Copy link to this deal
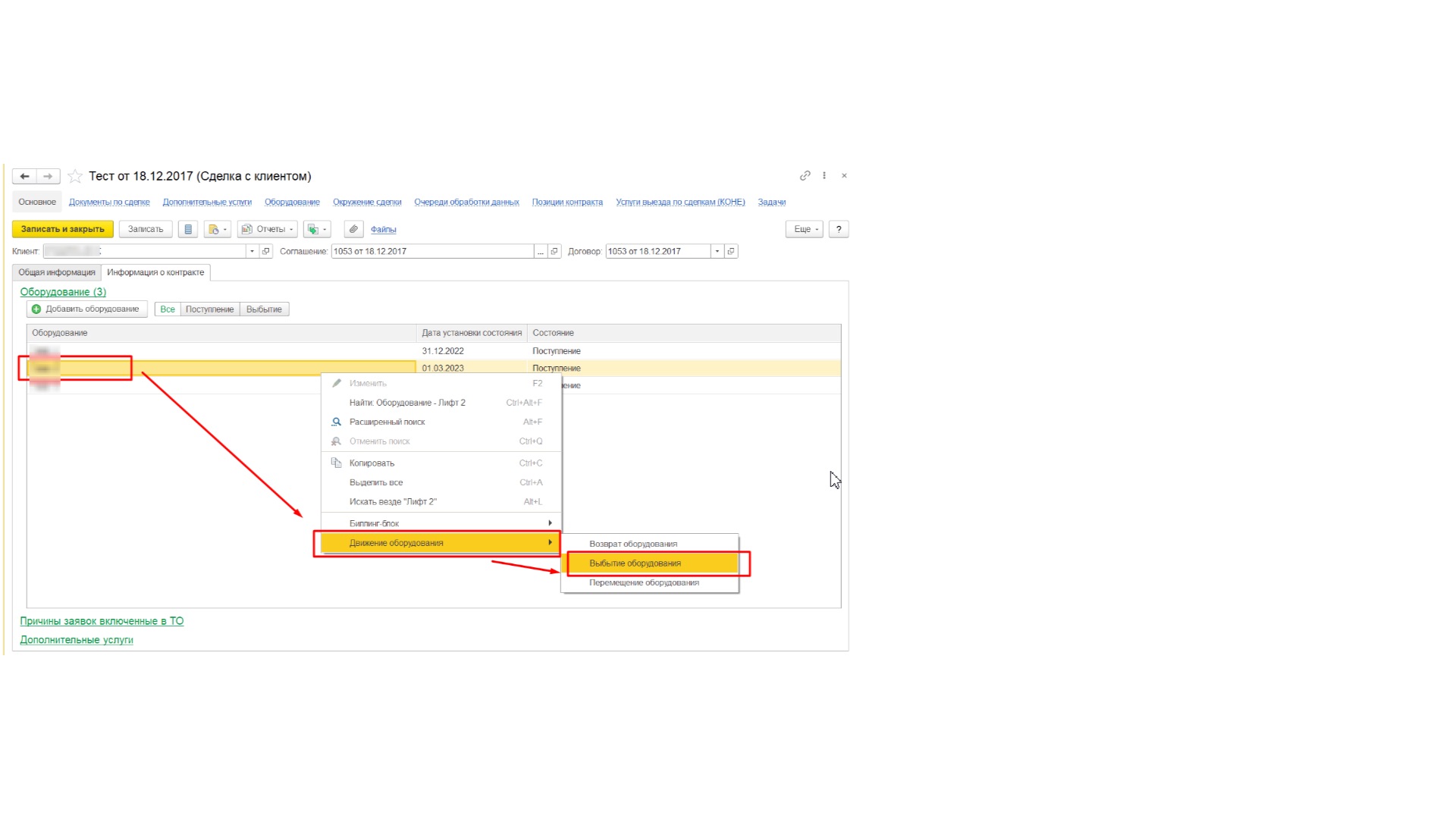This screenshot has height=819, width=1456. click(805, 176)
